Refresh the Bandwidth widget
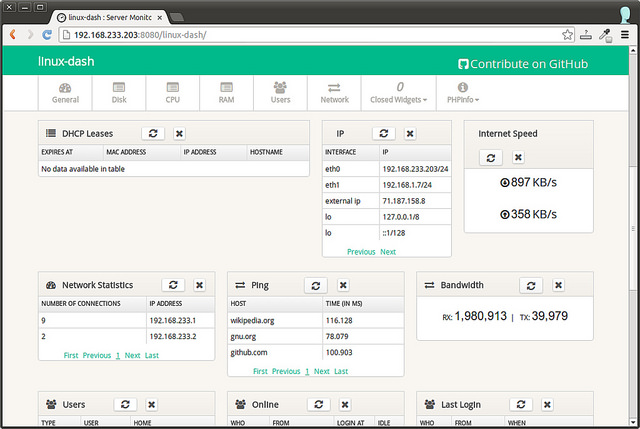Screen dimensions: 640x429 coord(530,285)
